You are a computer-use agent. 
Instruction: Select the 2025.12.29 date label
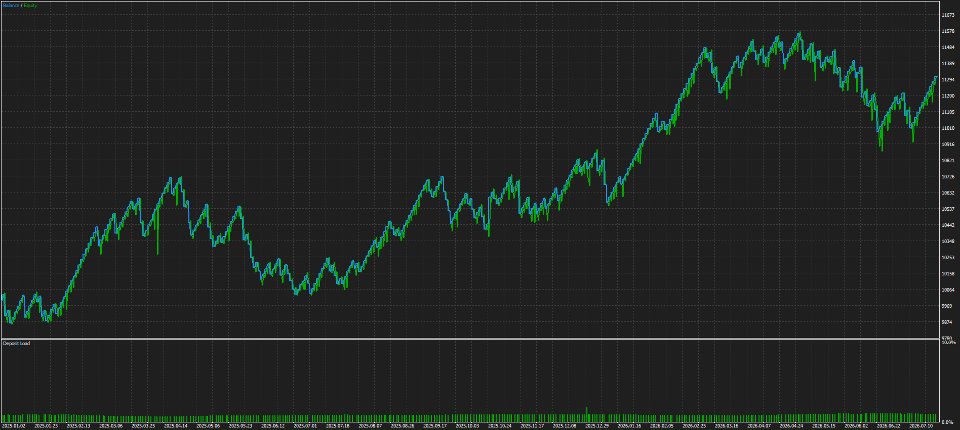[597, 424]
